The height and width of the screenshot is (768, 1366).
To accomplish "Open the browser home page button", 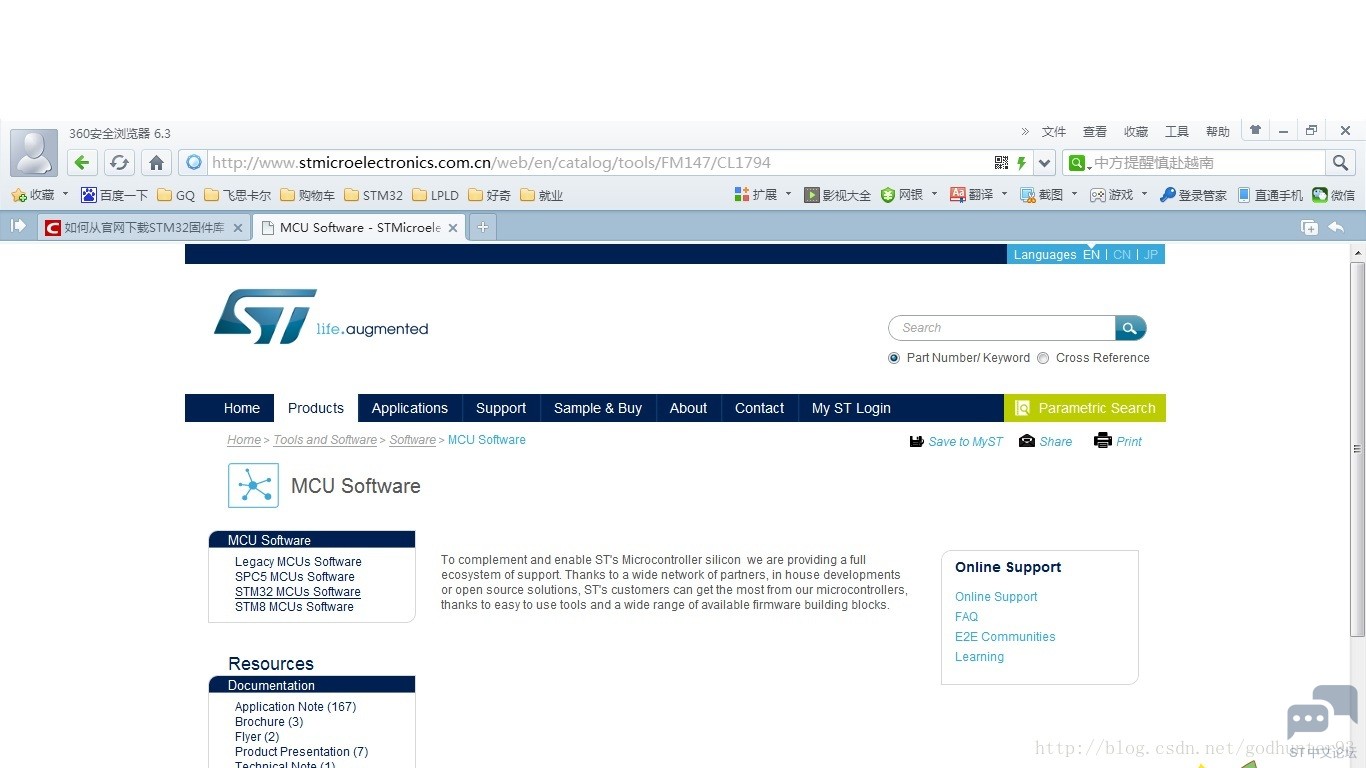I will click(x=156, y=163).
